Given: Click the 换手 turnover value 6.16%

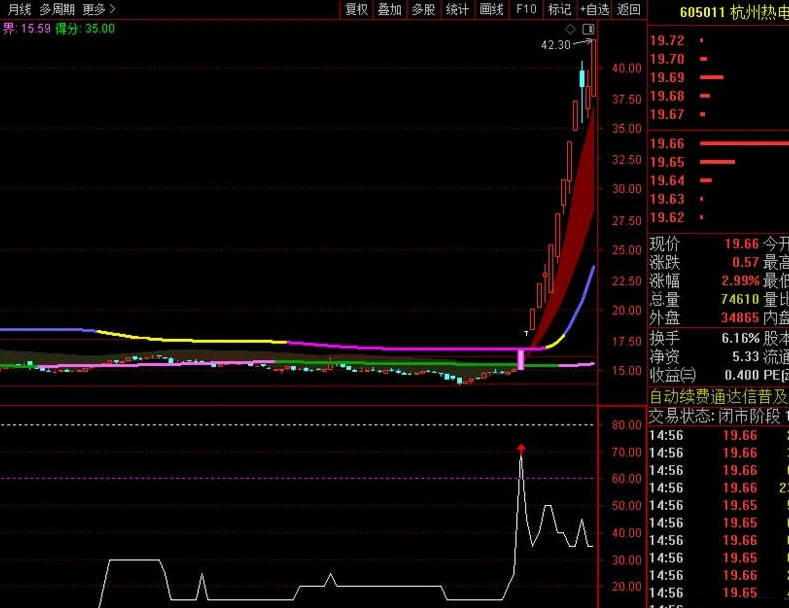Looking at the screenshot, I should 740,338.
